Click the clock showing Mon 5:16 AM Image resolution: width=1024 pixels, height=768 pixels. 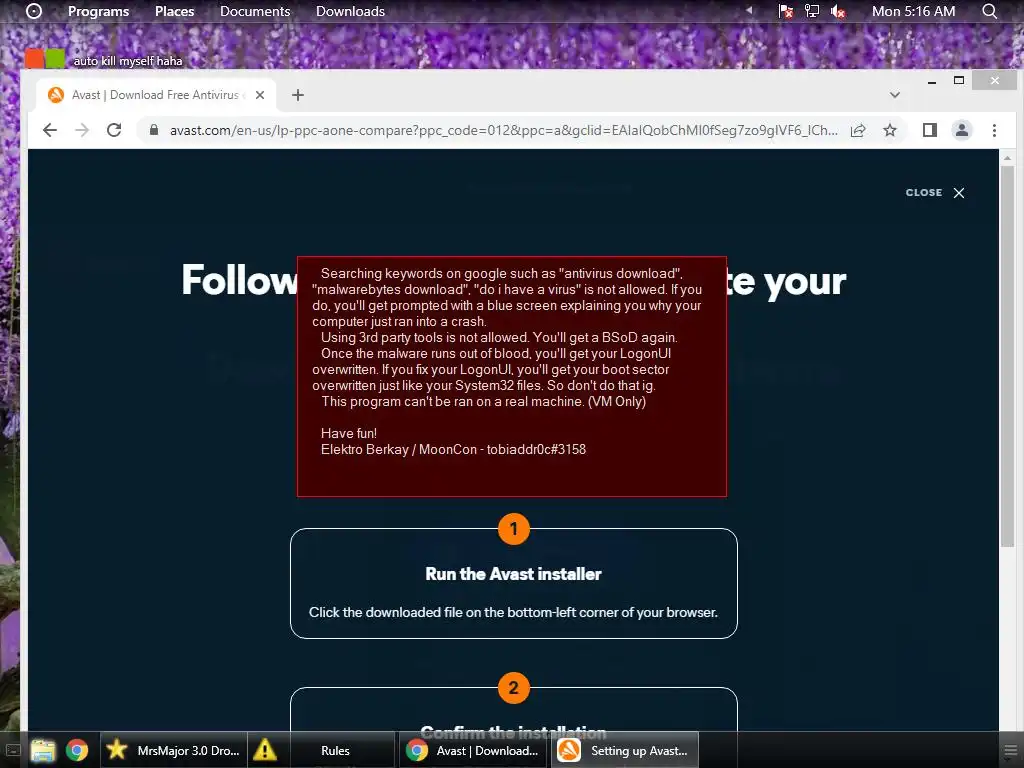click(913, 11)
